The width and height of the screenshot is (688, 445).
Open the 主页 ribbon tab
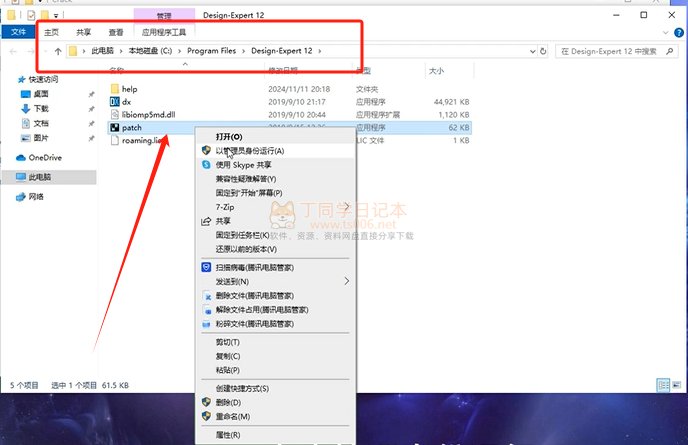pos(51,32)
